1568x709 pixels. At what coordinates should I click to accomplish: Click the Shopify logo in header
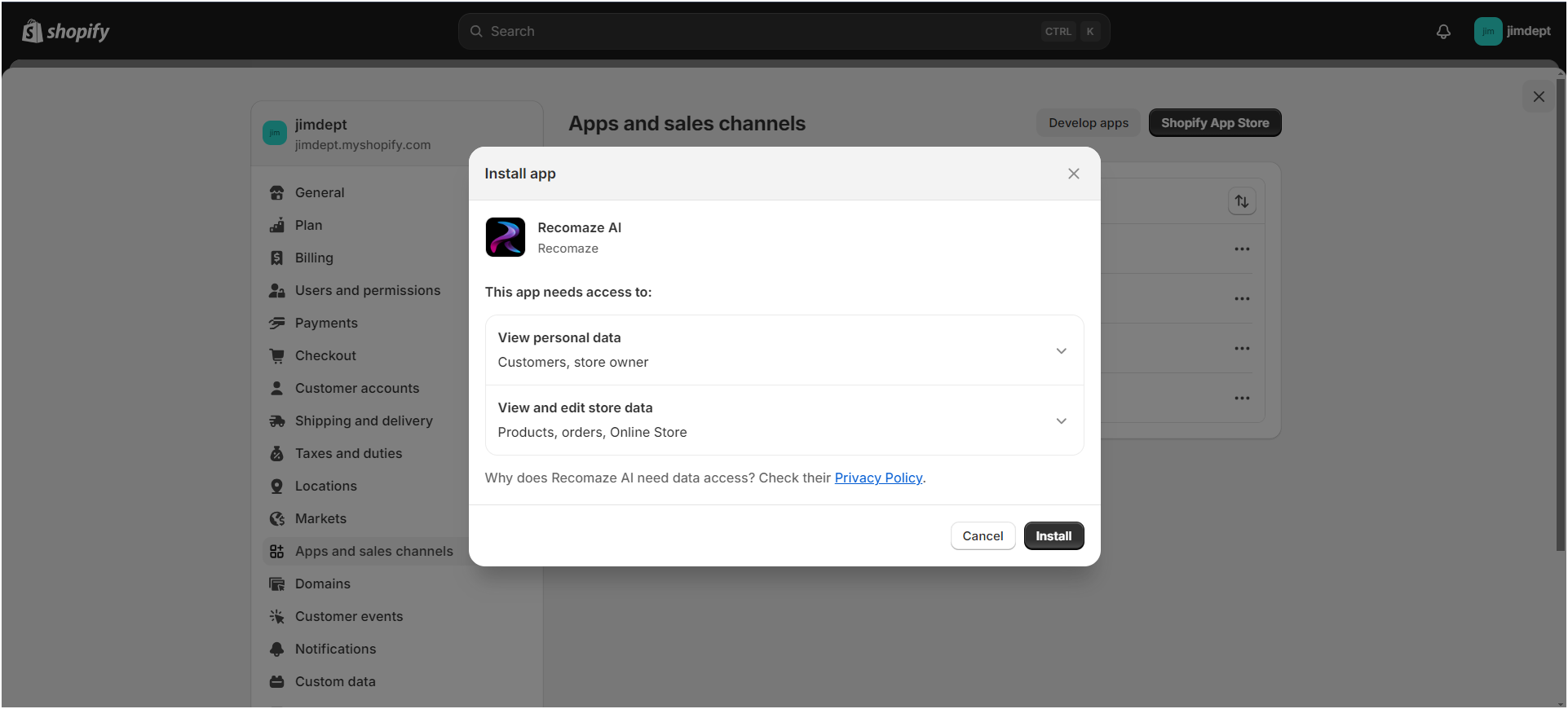(65, 31)
